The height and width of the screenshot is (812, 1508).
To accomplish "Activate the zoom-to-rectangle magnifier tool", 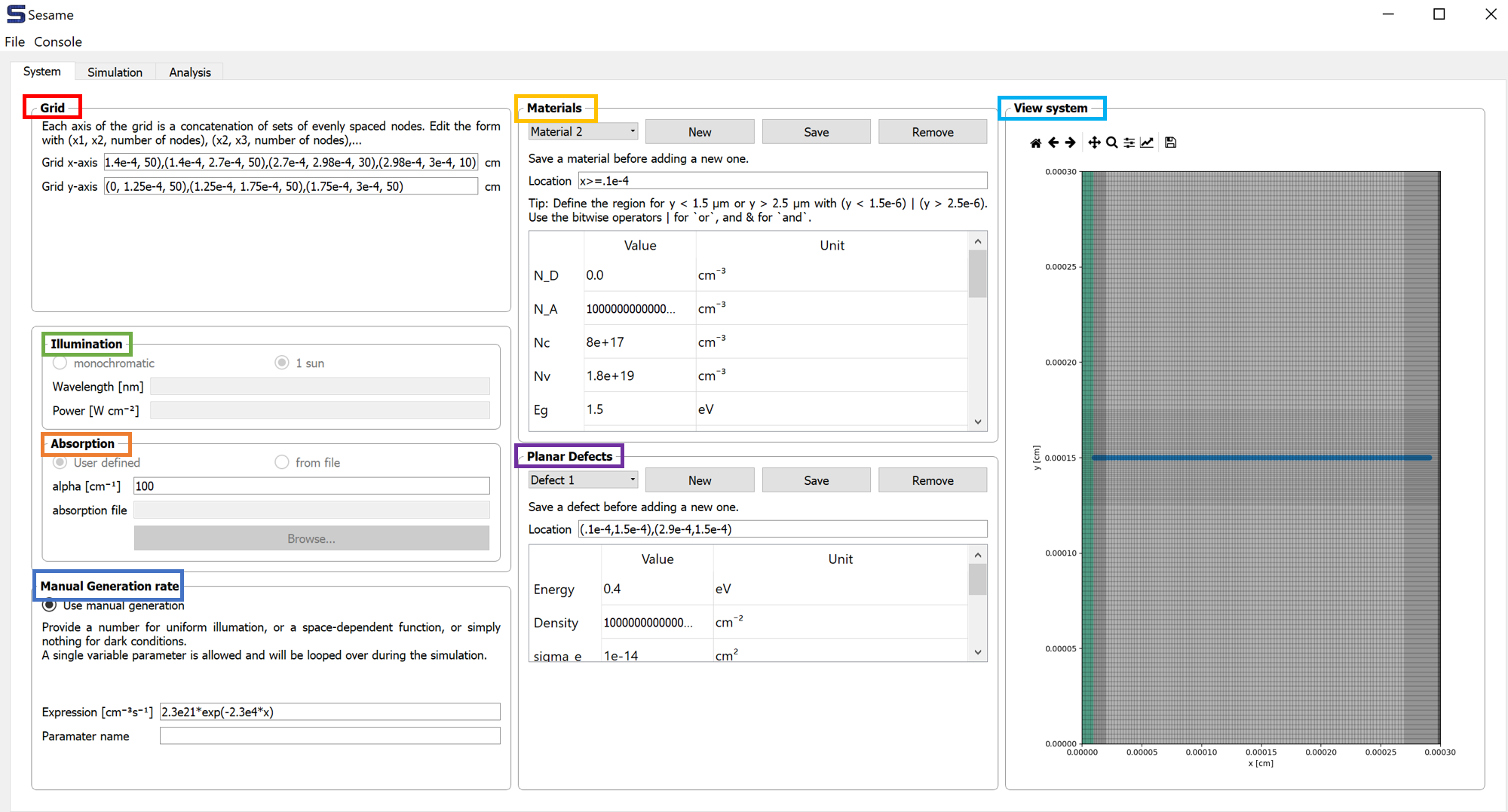I will (1111, 142).
